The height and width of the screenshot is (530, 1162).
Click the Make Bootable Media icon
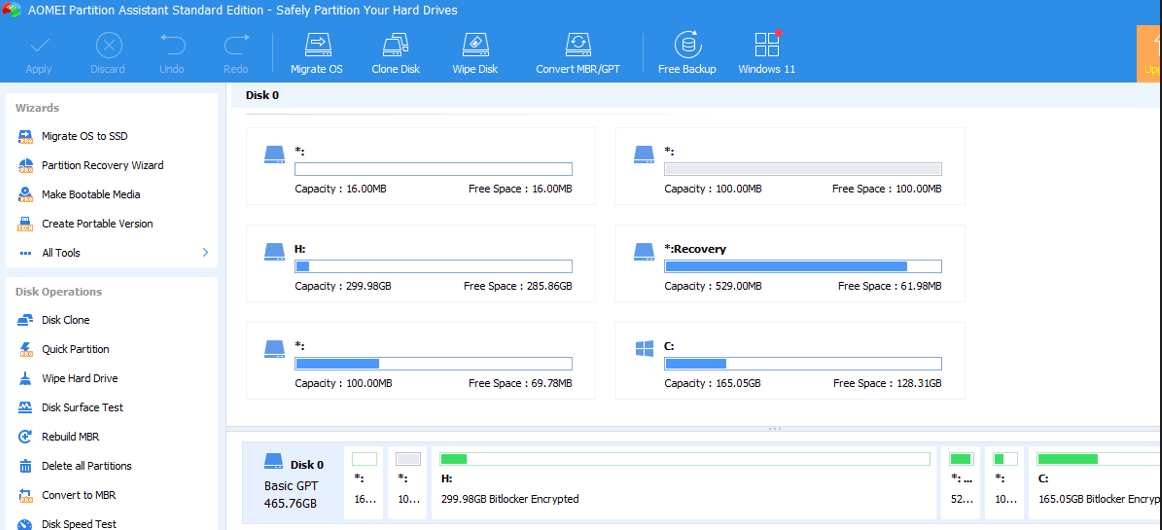pos(26,194)
